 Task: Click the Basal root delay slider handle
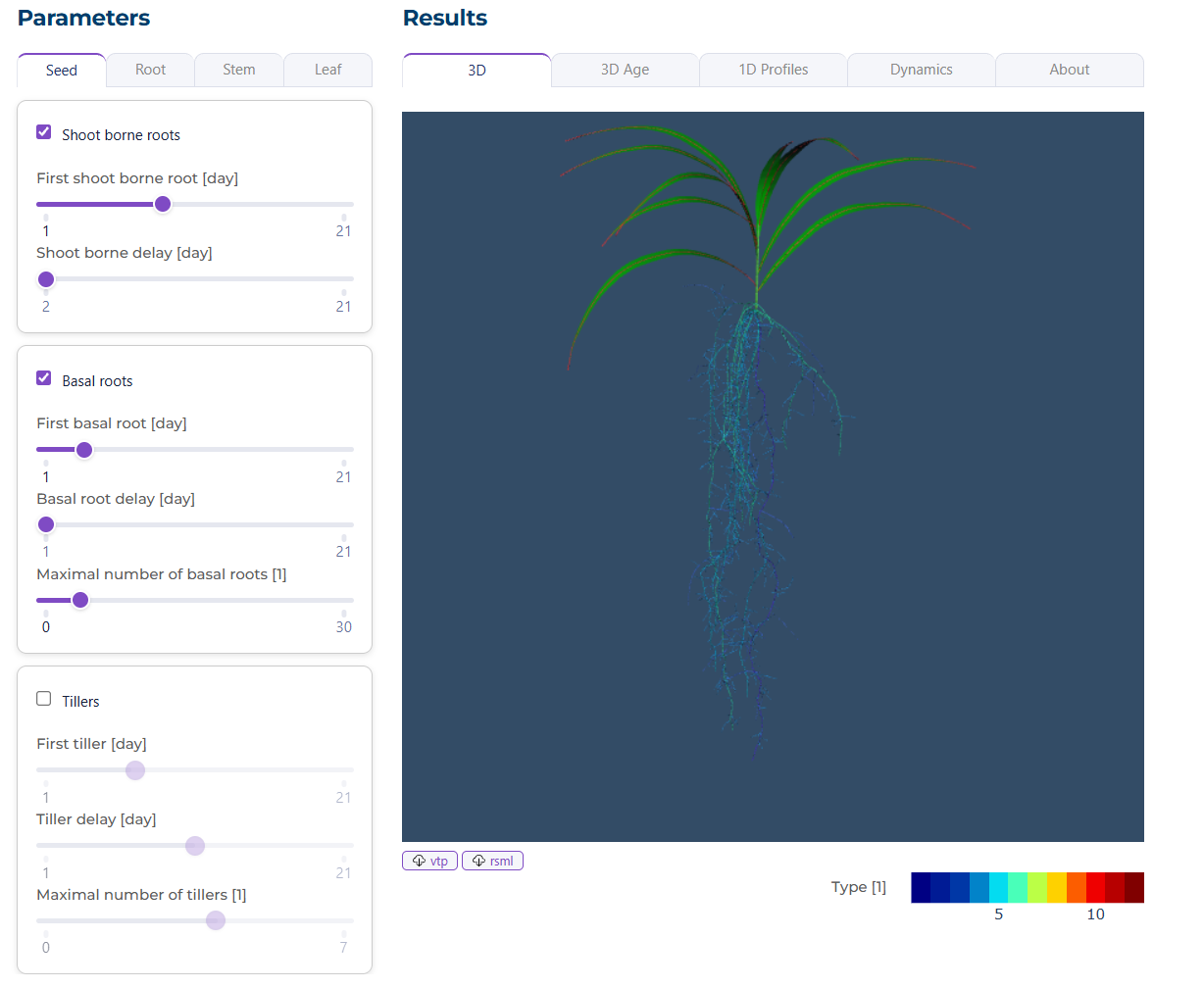pyautogui.click(x=46, y=524)
